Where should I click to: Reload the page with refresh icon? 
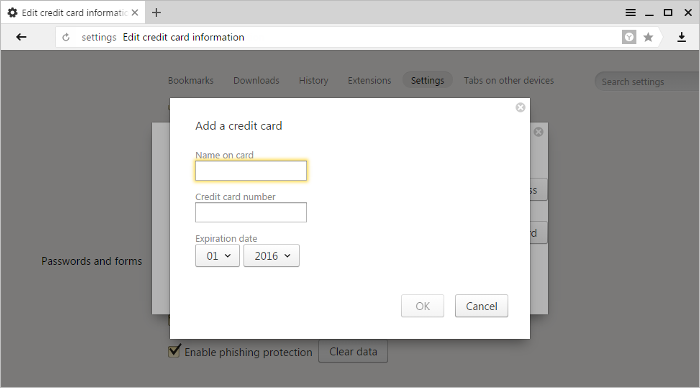click(x=66, y=37)
